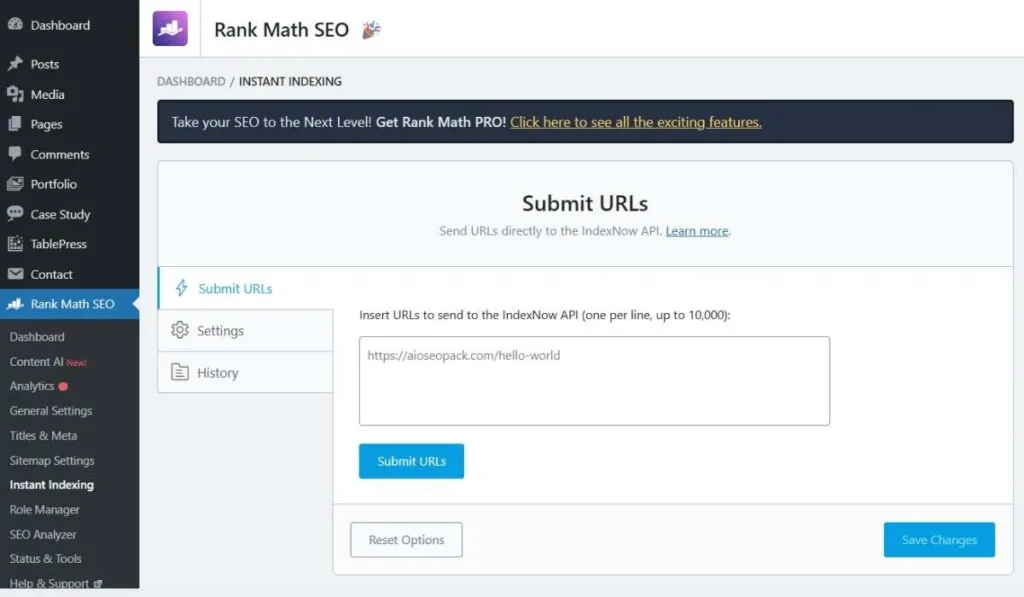Open the Learn more link
The height and width of the screenshot is (597, 1024).
pyautogui.click(x=696, y=231)
